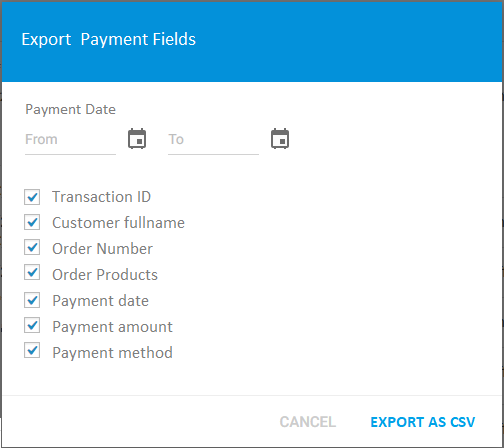Untick the Order Products checkbox

pos(32,273)
